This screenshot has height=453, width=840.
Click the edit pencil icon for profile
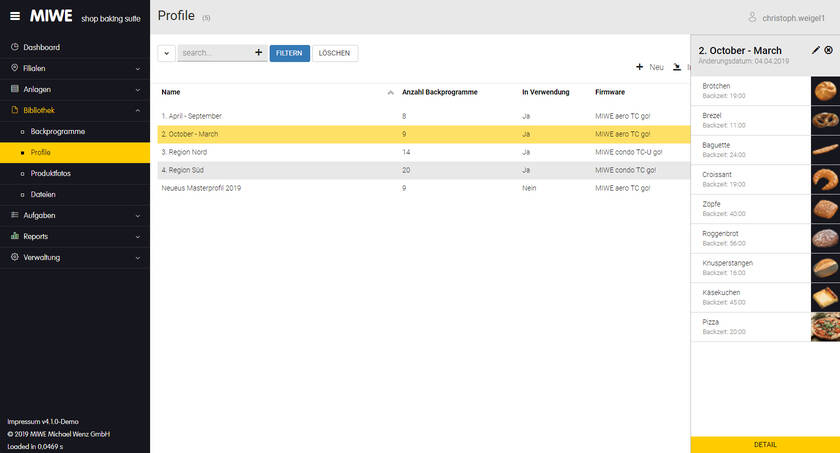click(816, 50)
